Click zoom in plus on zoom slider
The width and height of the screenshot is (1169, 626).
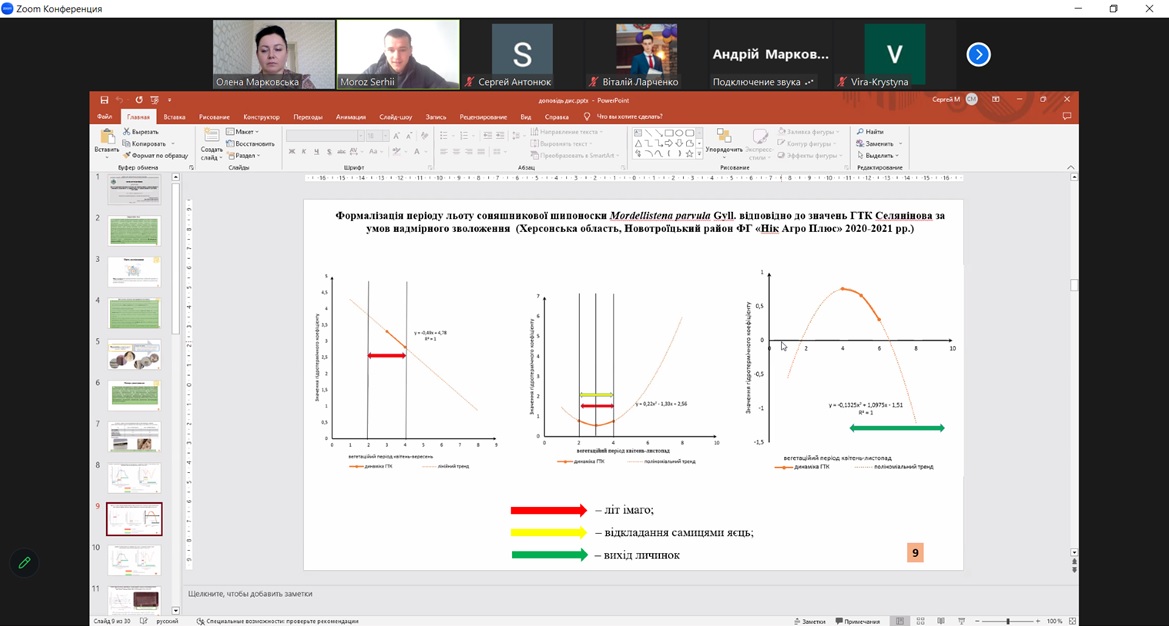1038,621
